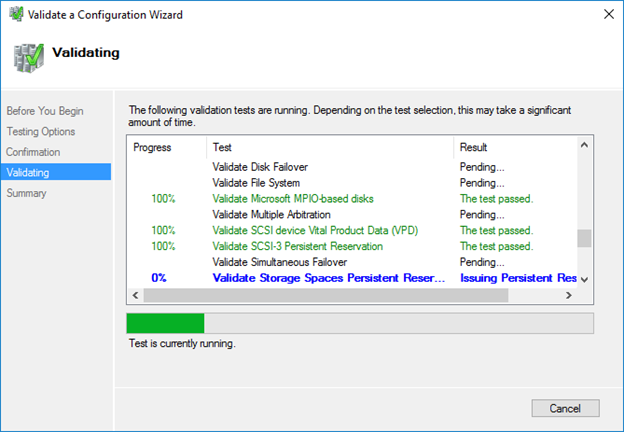Screen dimensions: 624x432
Task: Close the Validate a Configuration Wizard window
Action: click(x=608, y=15)
